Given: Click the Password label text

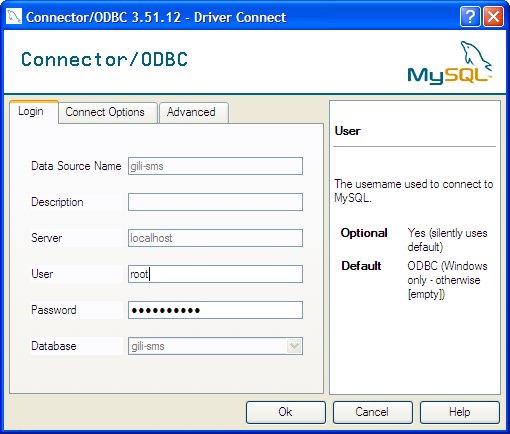Looking at the screenshot, I should 54,310.
